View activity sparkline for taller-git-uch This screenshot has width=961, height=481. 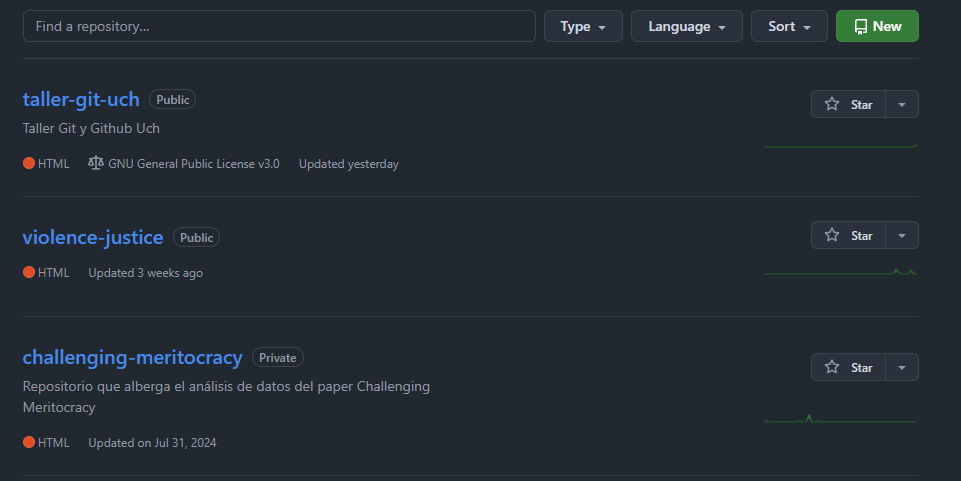tap(840, 146)
